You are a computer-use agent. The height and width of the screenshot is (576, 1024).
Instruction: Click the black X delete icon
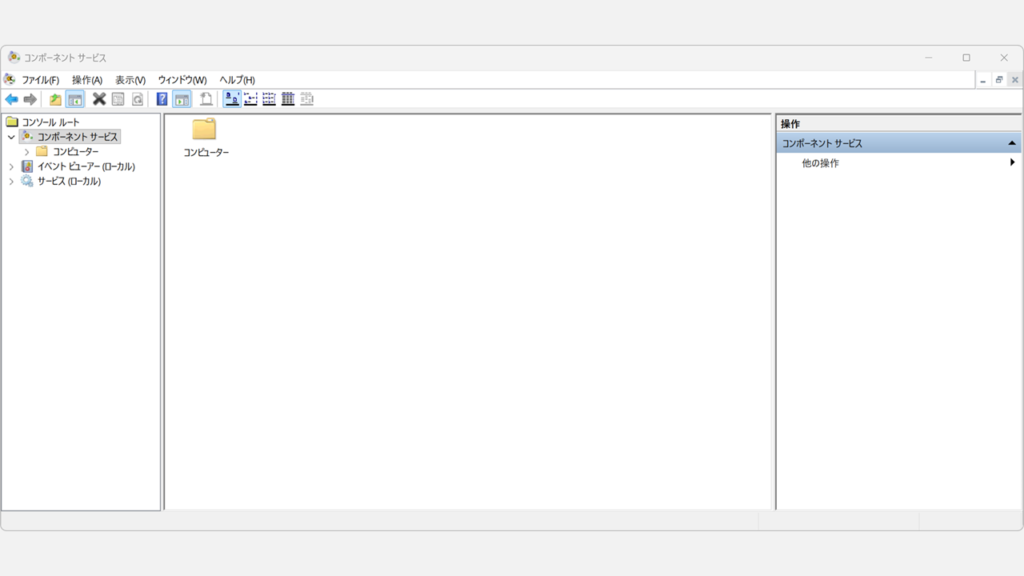[x=99, y=99]
